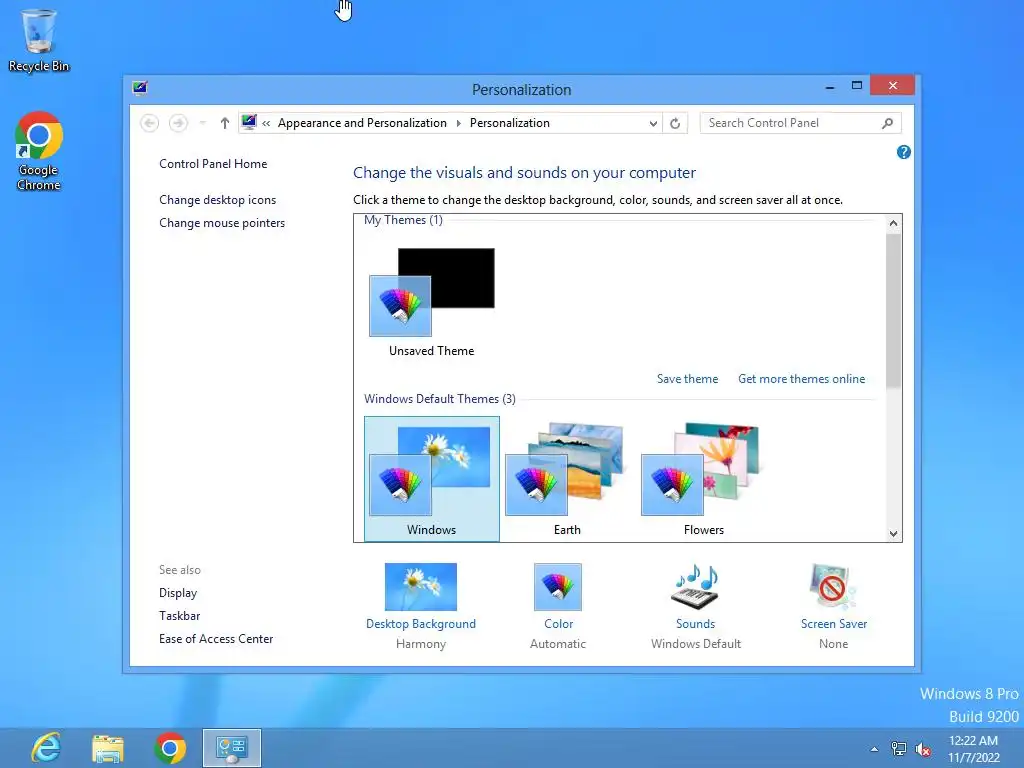Image resolution: width=1024 pixels, height=768 pixels.
Task: Open the Taskbar link under See also
Action: (180, 616)
